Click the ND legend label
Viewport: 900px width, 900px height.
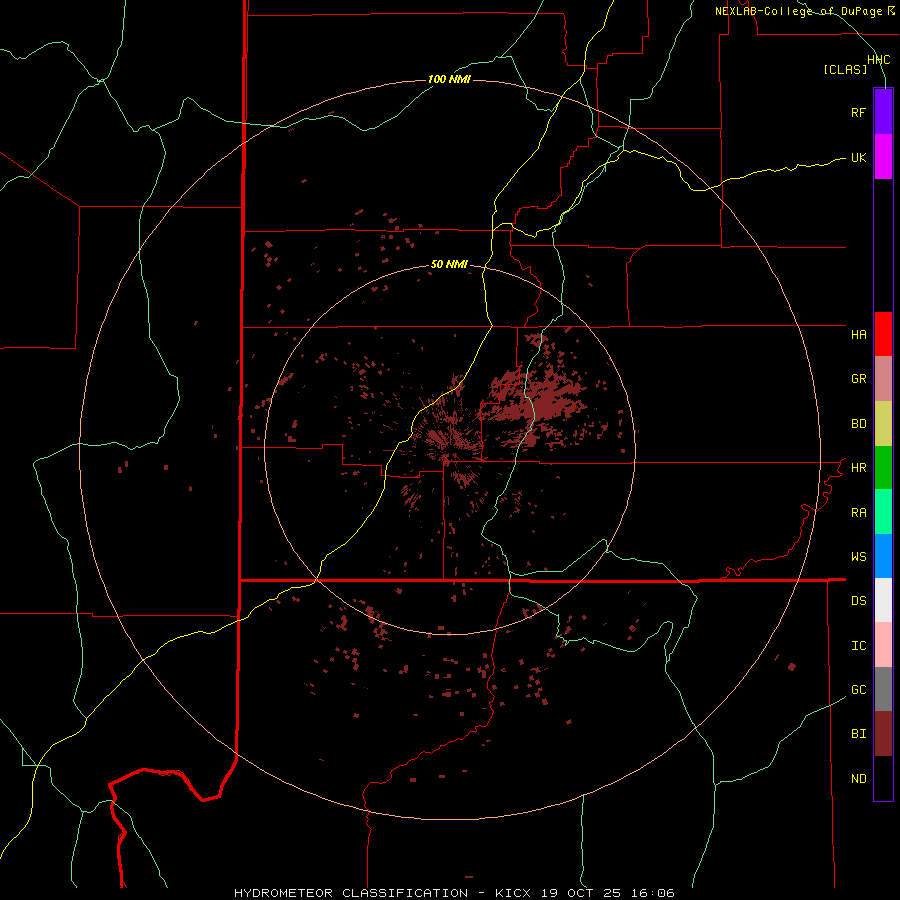(x=858, y=779)
